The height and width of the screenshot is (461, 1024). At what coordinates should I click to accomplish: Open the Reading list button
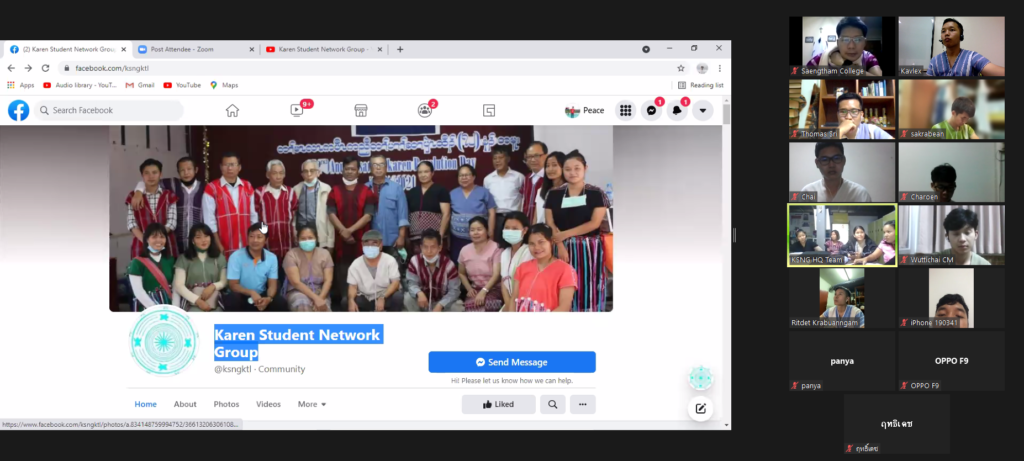[x=700, y=85]
